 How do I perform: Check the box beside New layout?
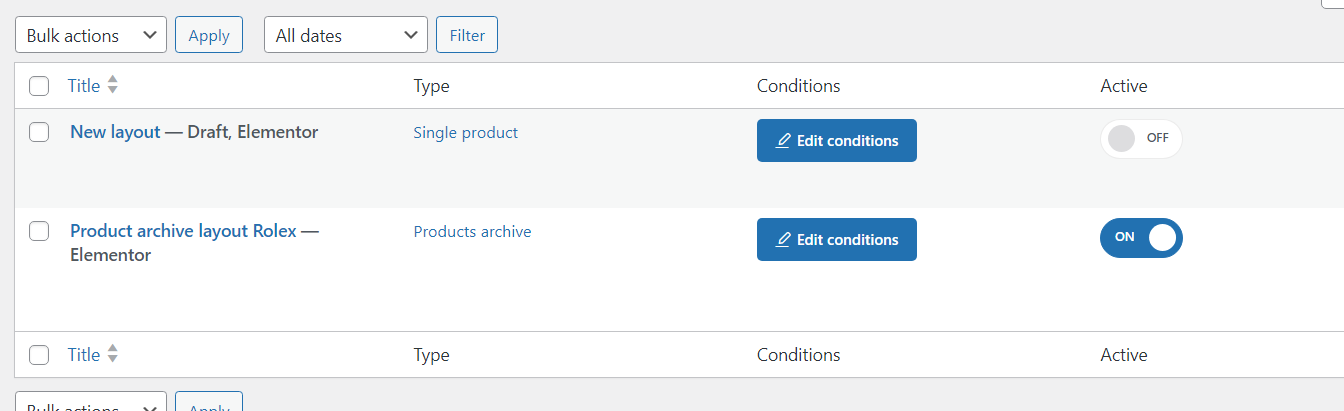(x=39, y=132)
